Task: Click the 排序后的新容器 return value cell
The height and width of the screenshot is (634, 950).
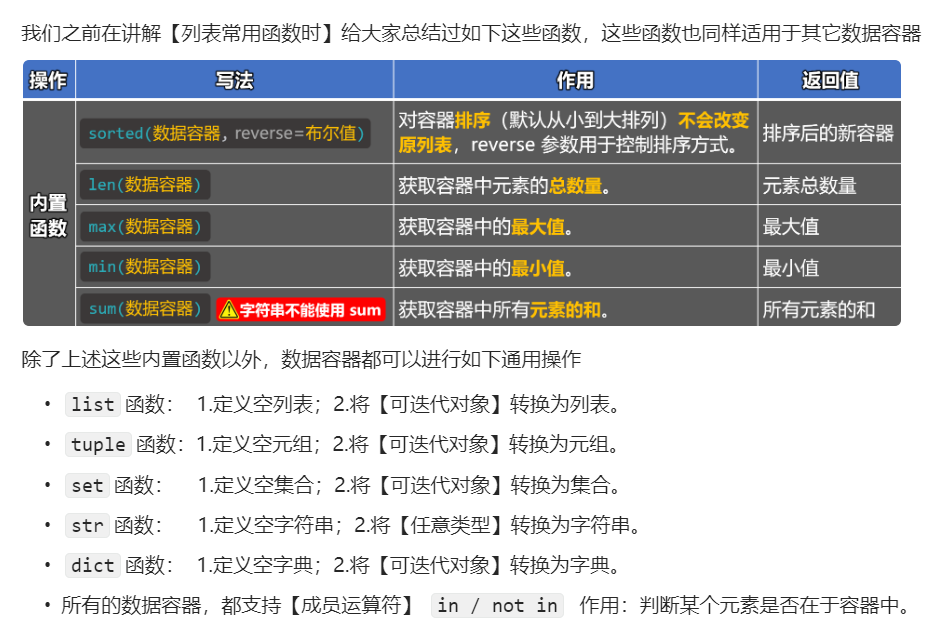Action: (829, 133)
